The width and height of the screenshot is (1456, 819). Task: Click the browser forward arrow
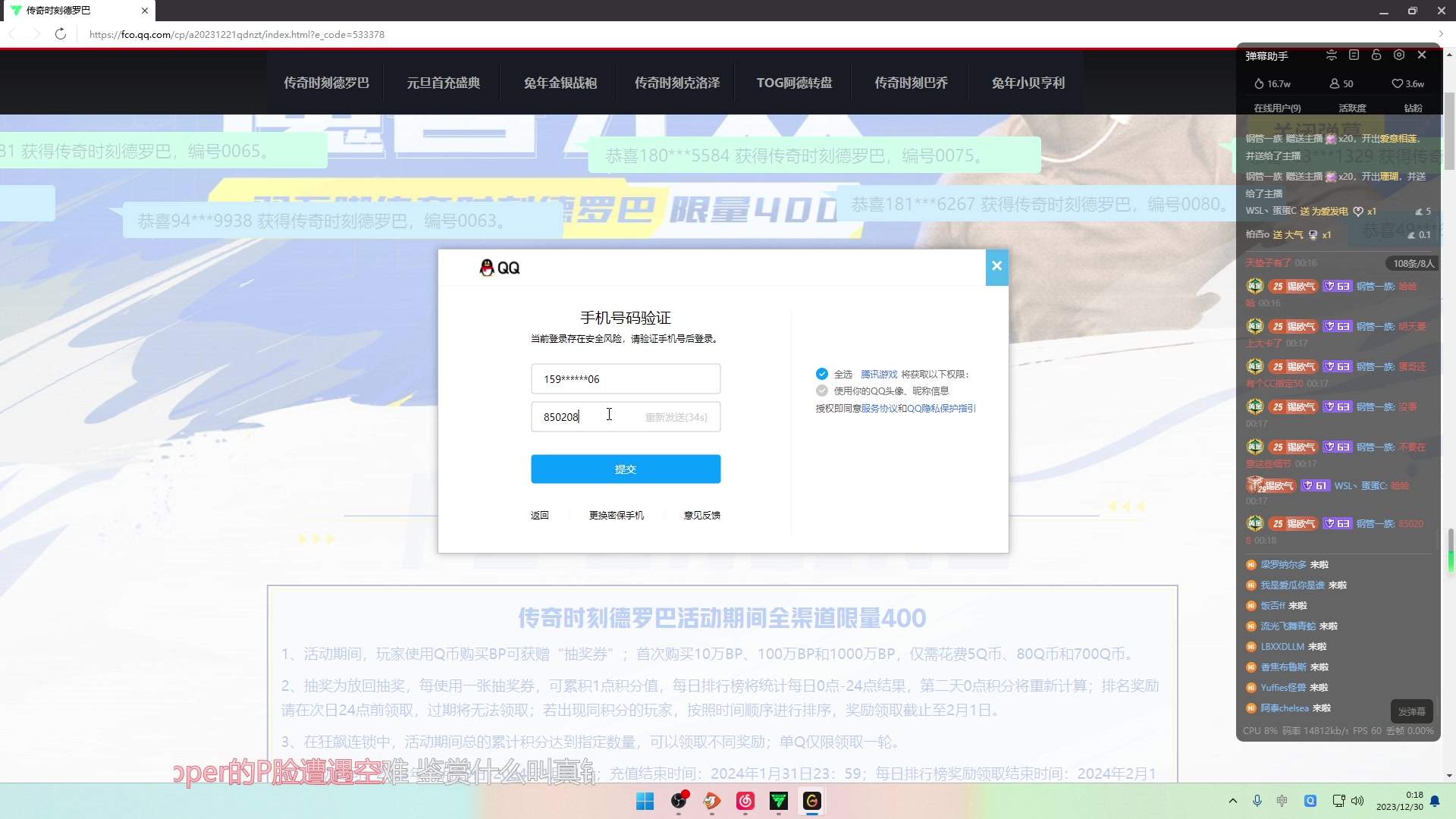click(36, 34)
